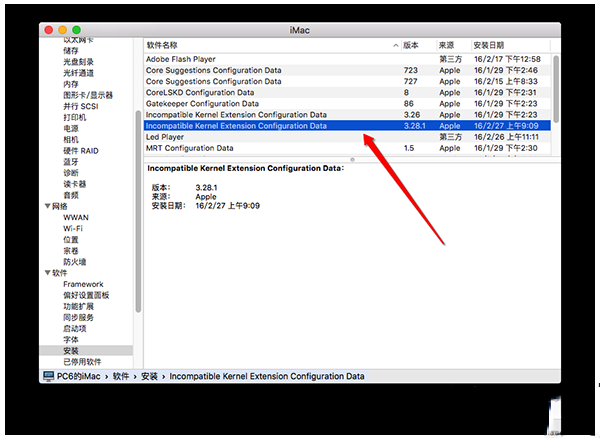Select Incompatible Kernel Extension row version 3.28.1

coord(347,126)
